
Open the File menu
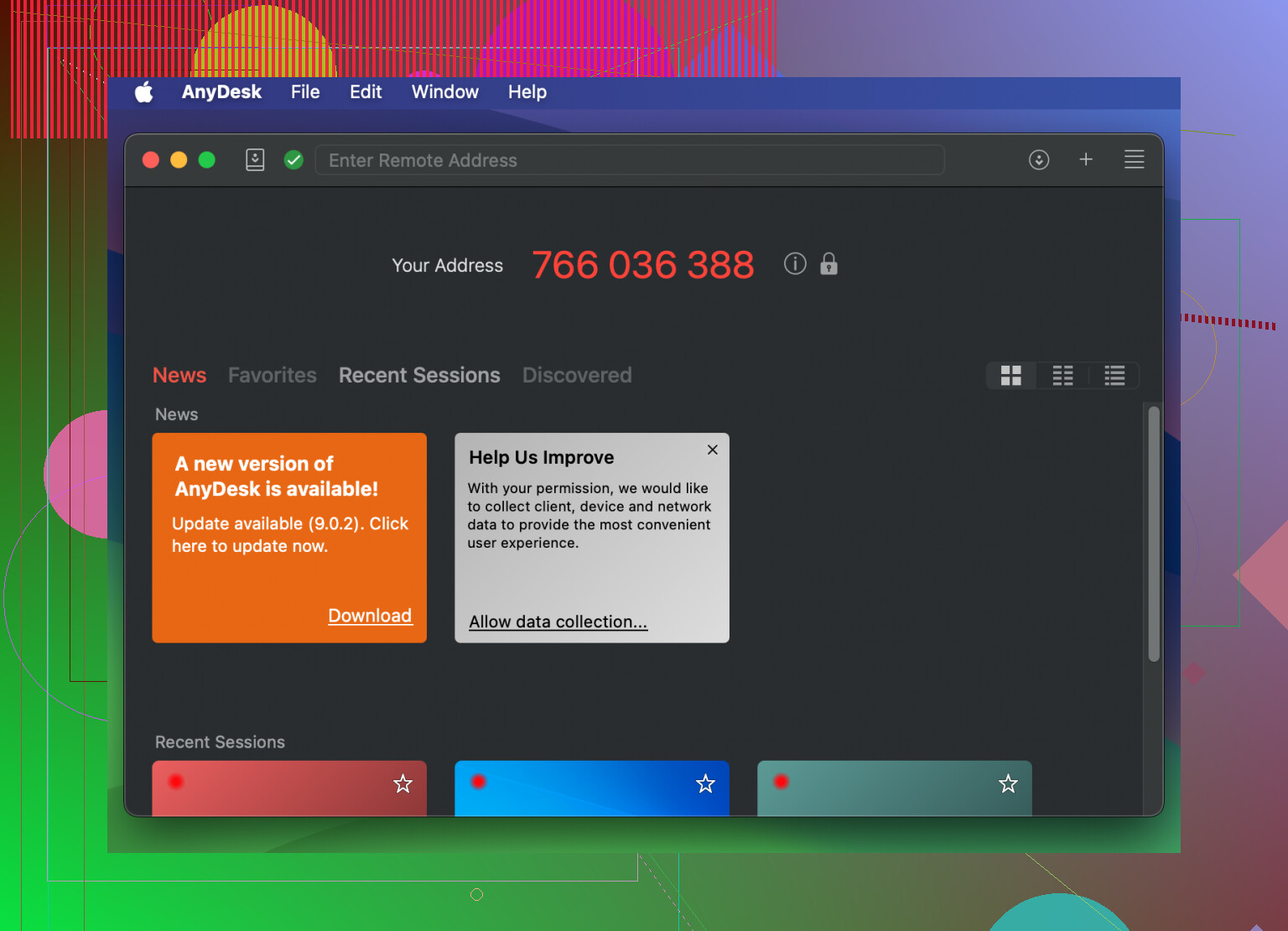tap(305, 92)
